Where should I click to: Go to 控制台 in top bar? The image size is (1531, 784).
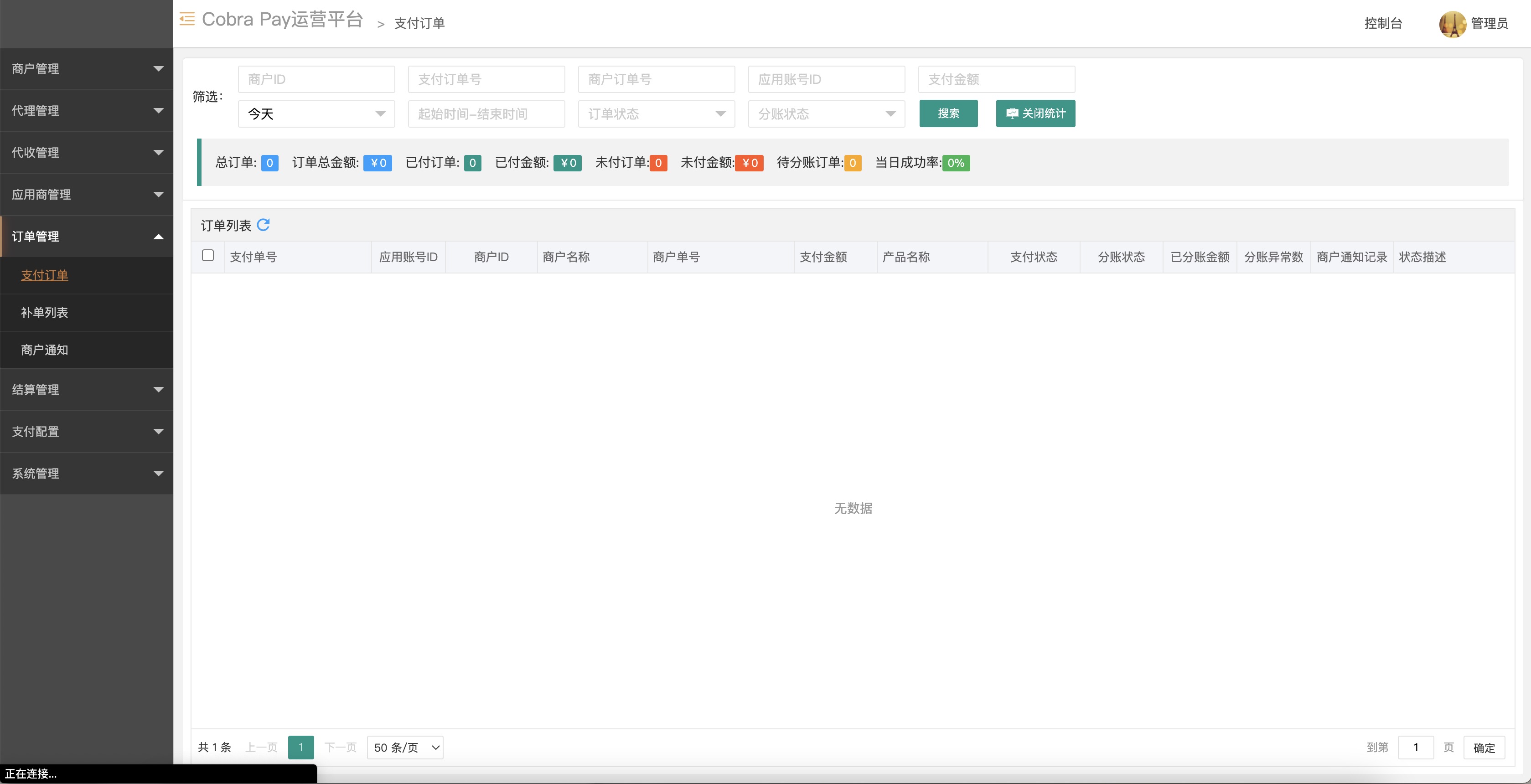1383,23
